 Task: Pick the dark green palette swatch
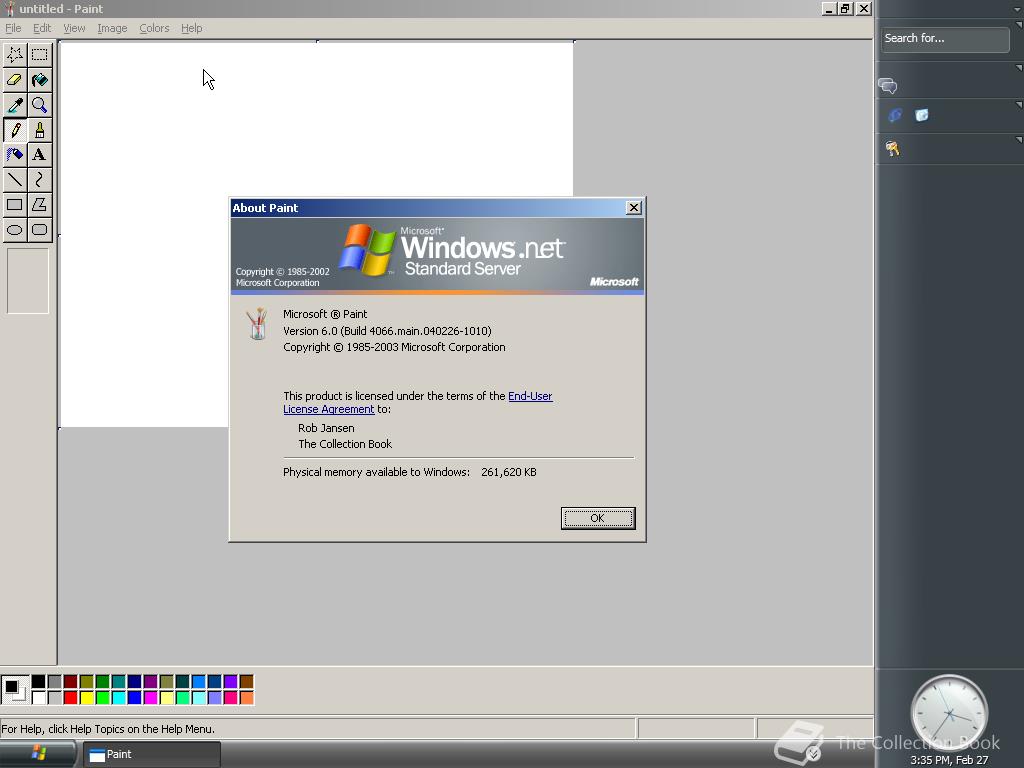pos(103,682)
